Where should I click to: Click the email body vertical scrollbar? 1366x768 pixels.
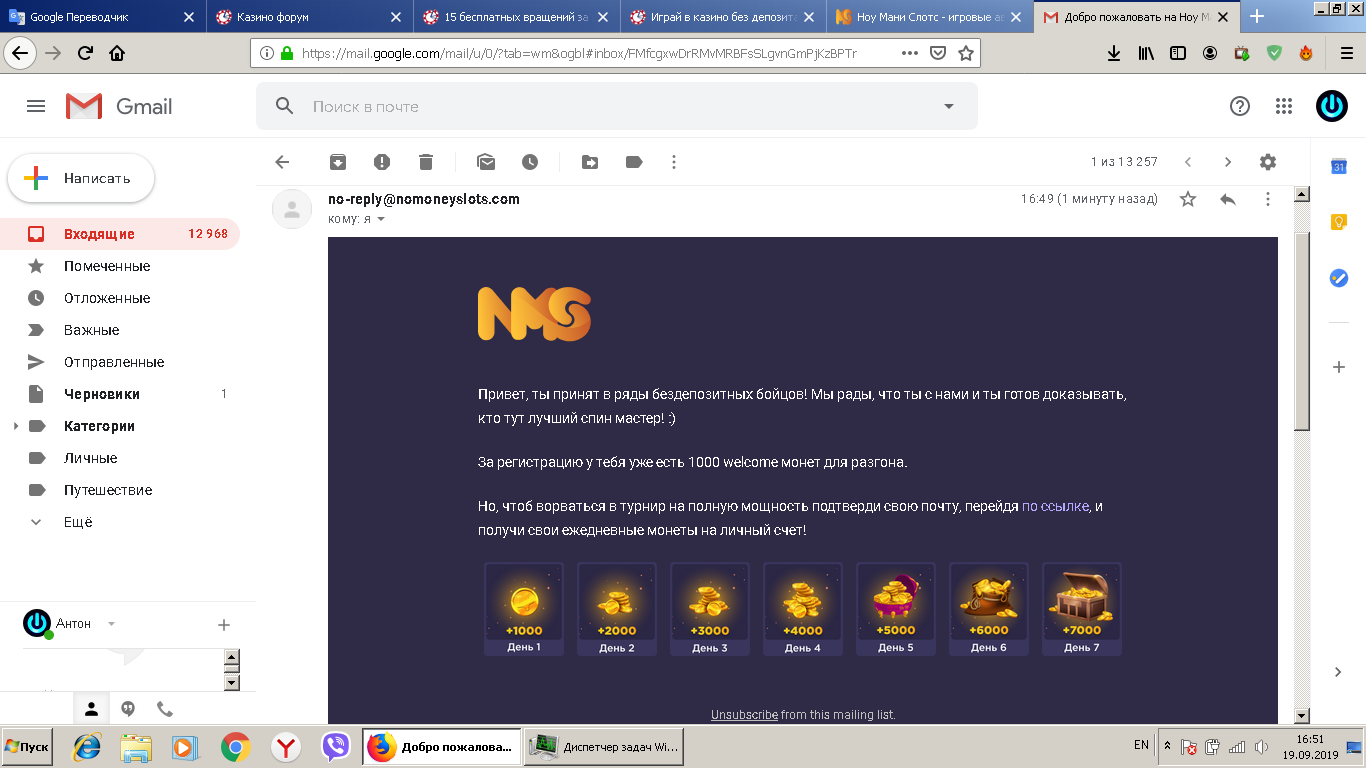click(x=1301, y=330)
